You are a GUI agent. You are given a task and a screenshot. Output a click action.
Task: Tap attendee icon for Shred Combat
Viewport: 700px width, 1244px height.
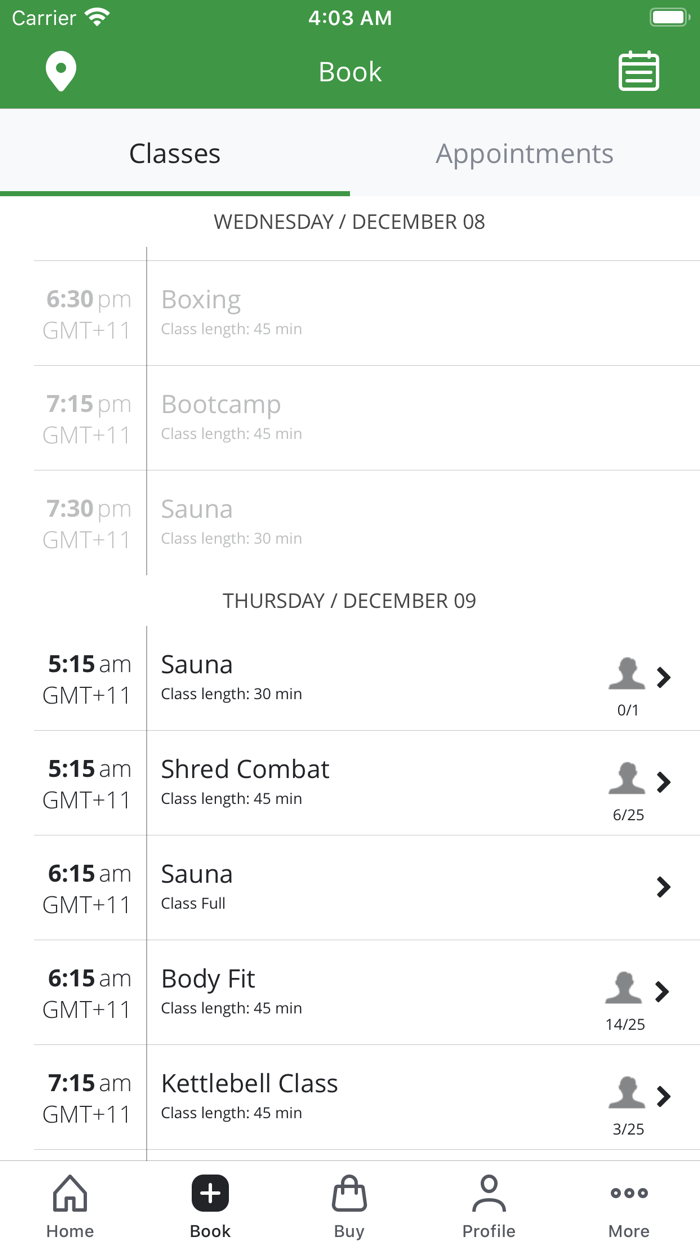[627, 779]
